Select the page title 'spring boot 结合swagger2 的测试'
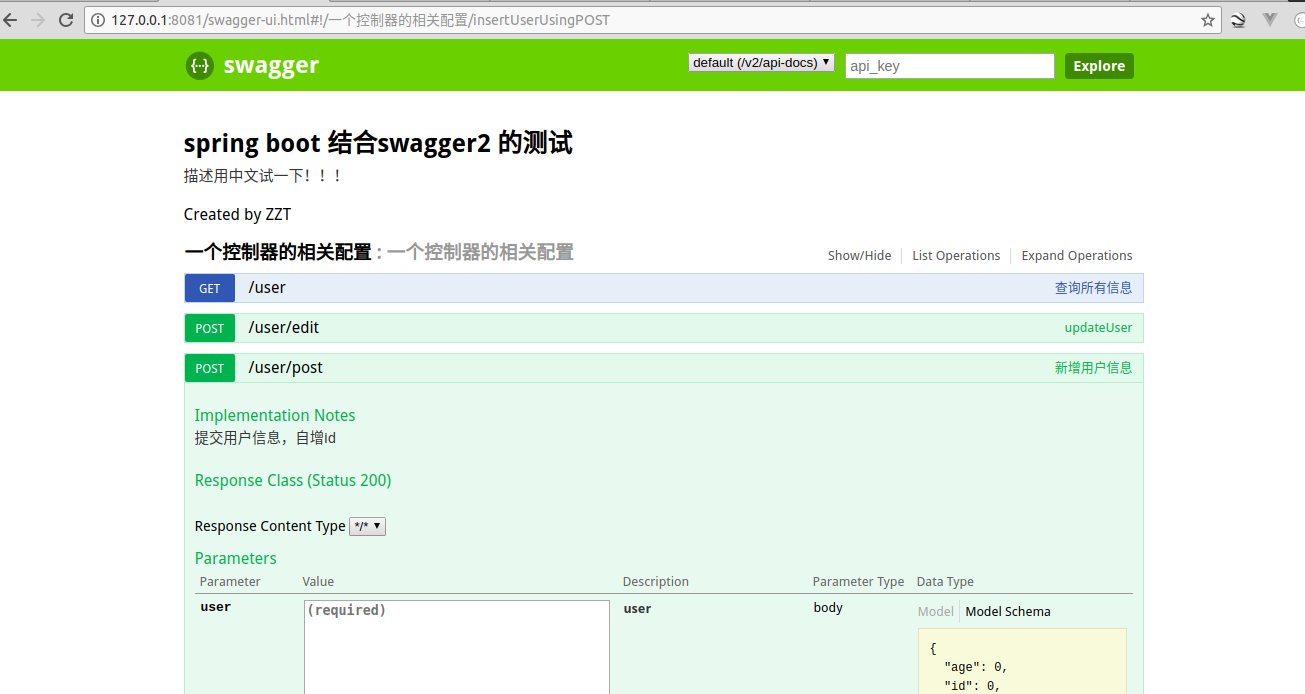This screenshot has width=1305, height=694. click(378, 143)
